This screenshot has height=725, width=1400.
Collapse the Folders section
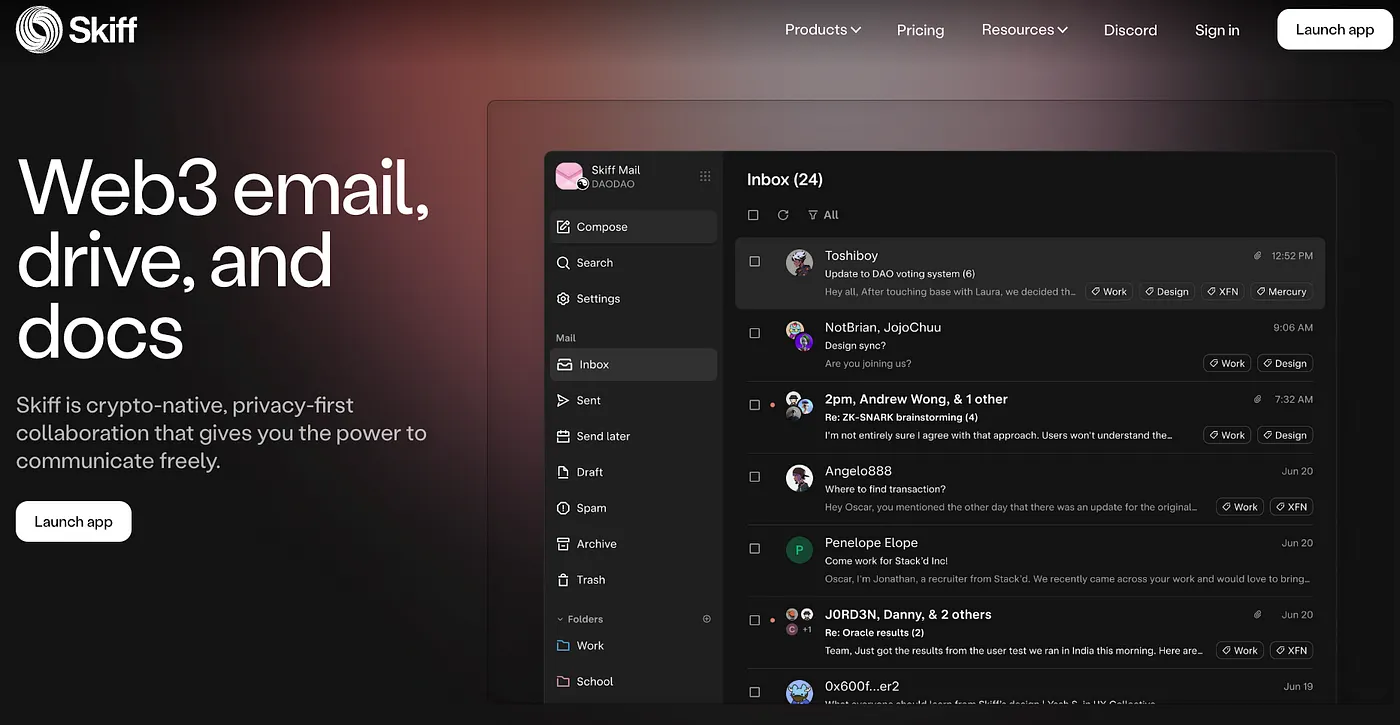580,619
